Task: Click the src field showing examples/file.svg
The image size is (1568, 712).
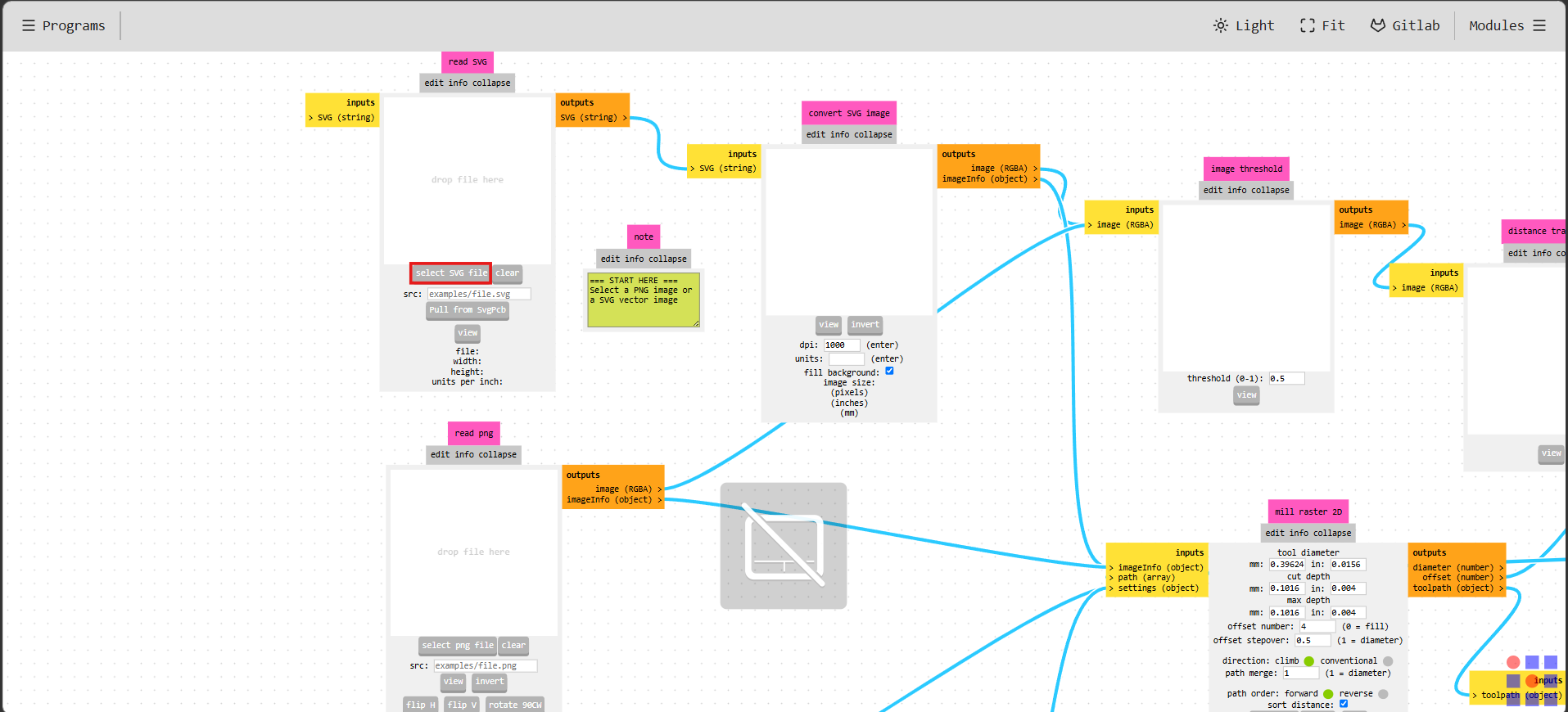Action: pyautogui.click(x=479, y=294)
